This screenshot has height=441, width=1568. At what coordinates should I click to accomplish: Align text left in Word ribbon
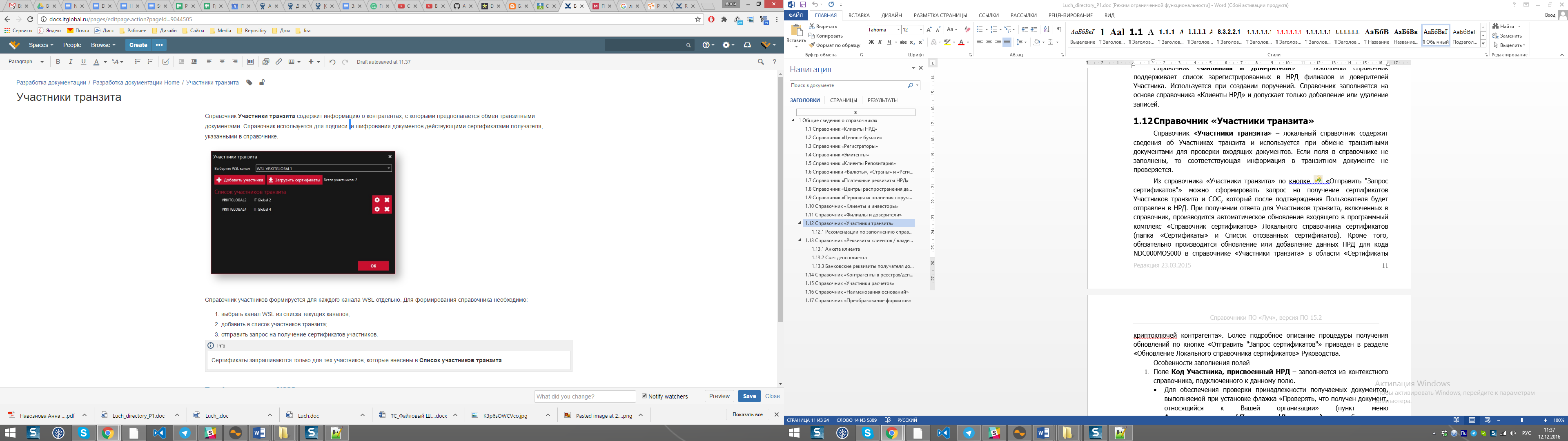click(980, 42)
